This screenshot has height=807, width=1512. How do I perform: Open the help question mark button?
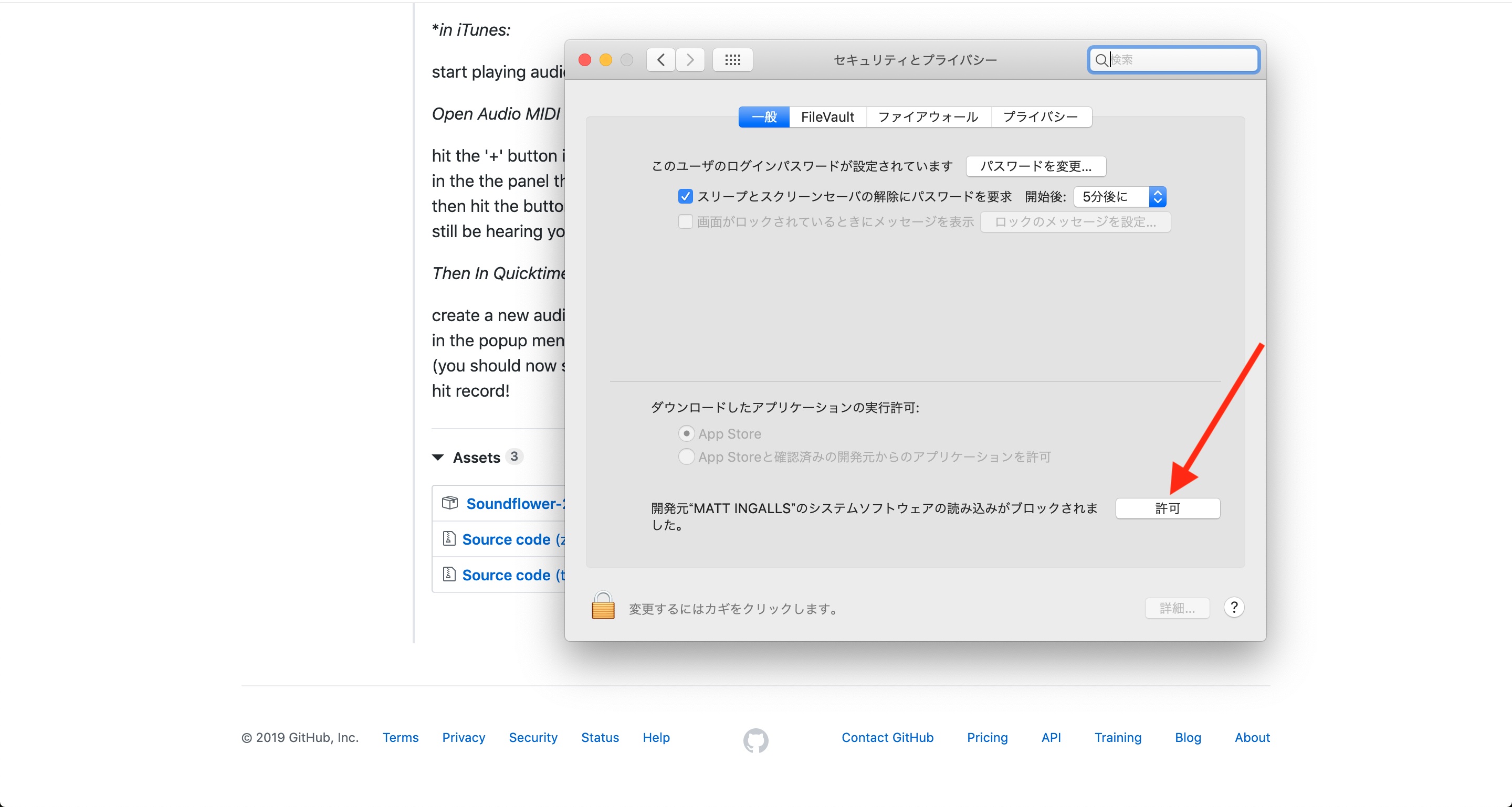click(1234, 607)
